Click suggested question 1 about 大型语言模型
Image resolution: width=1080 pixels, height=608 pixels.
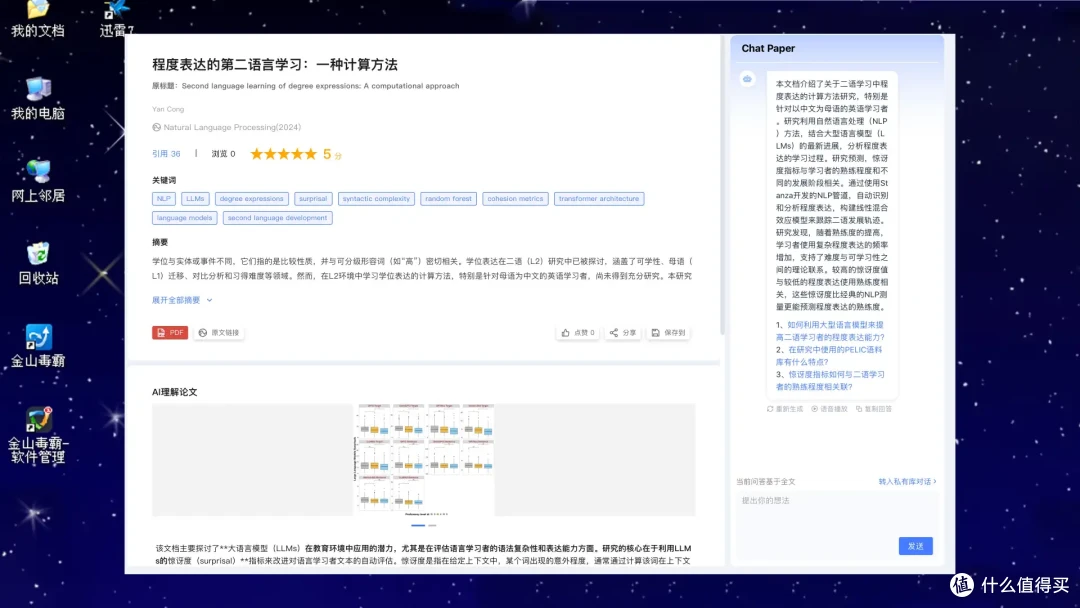tap(830, 331)
